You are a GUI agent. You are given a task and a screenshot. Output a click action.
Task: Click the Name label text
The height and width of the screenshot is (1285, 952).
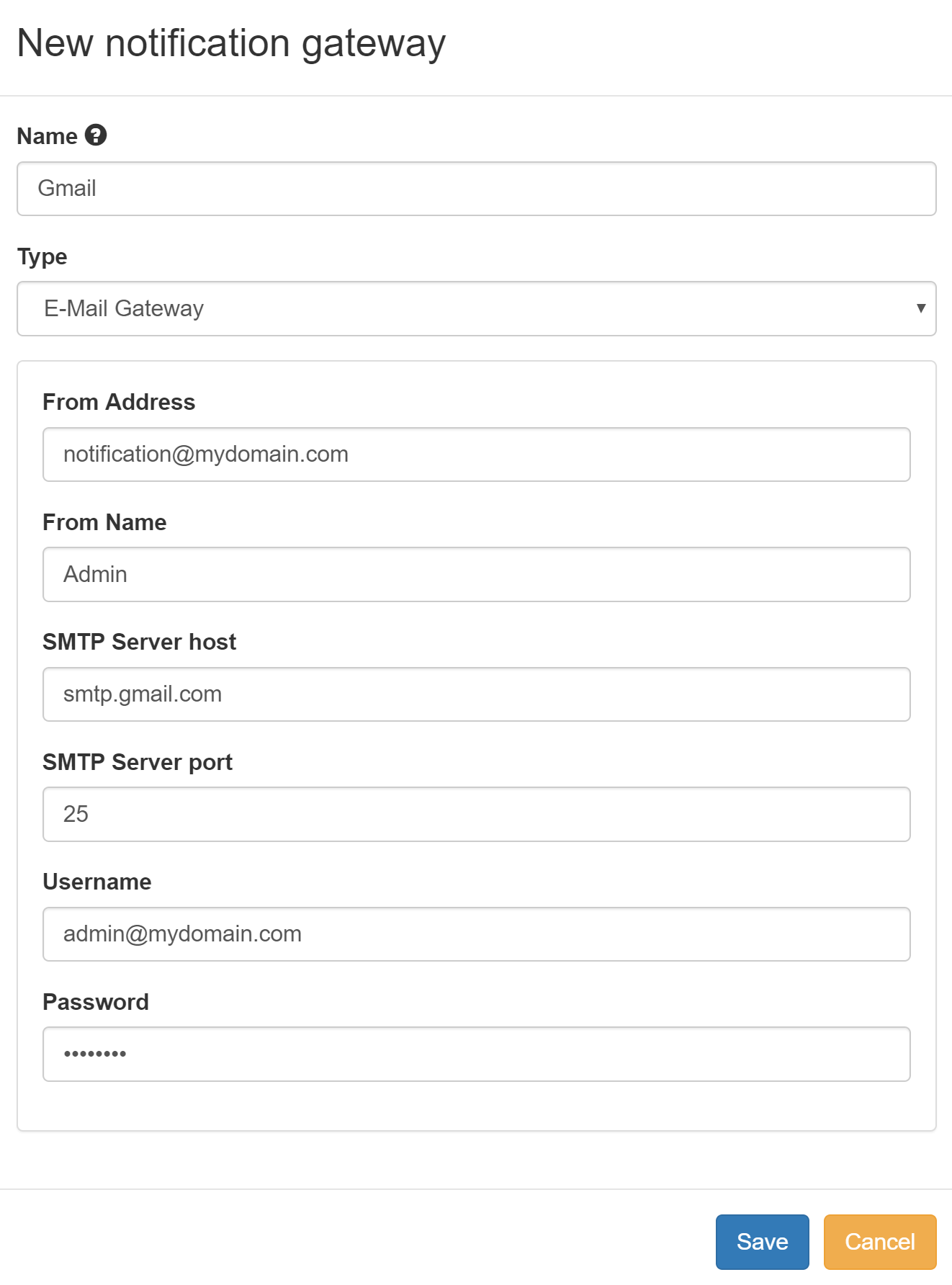pos(48,136)
